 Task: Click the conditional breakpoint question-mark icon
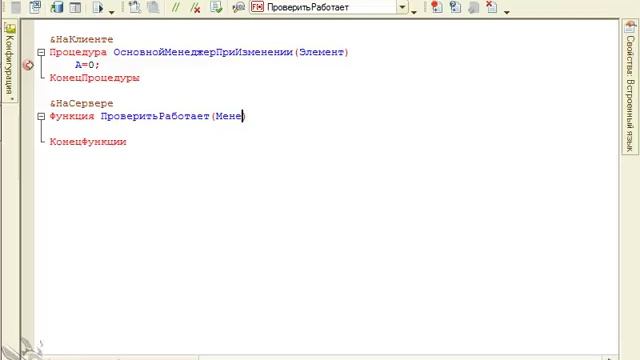(x=455, y=7)
